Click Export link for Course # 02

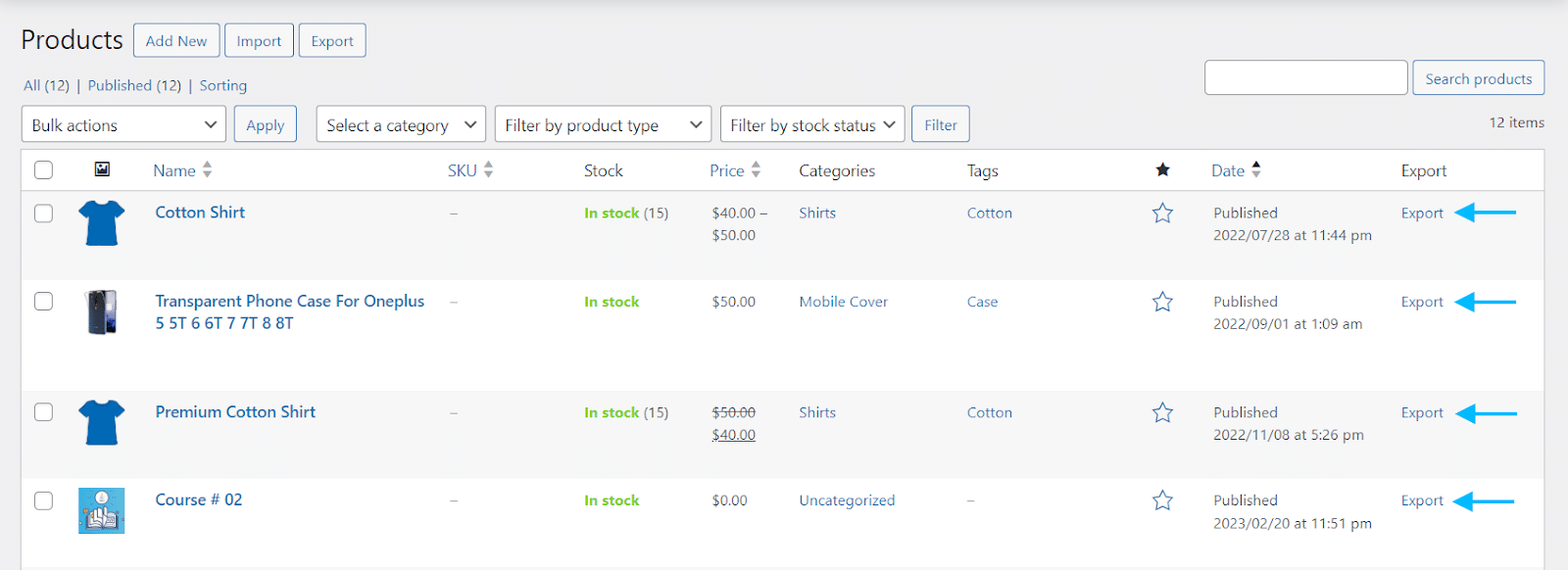pos(1422,500)
